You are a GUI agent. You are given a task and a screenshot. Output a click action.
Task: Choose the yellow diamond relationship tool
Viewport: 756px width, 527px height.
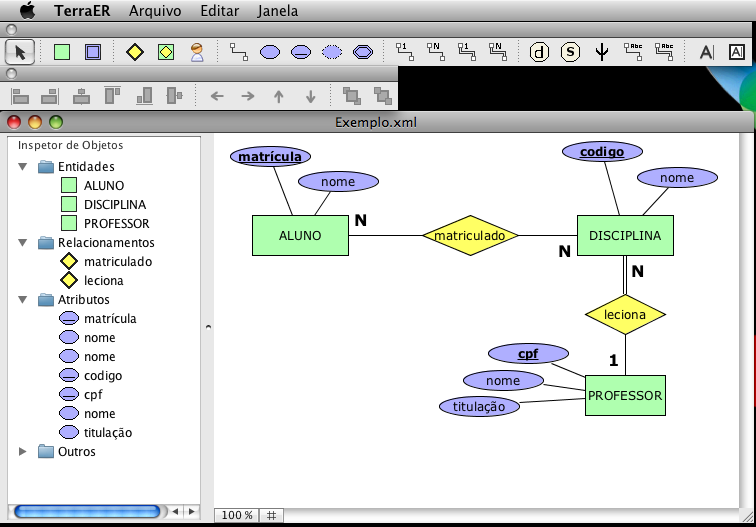tap(135, 51)
